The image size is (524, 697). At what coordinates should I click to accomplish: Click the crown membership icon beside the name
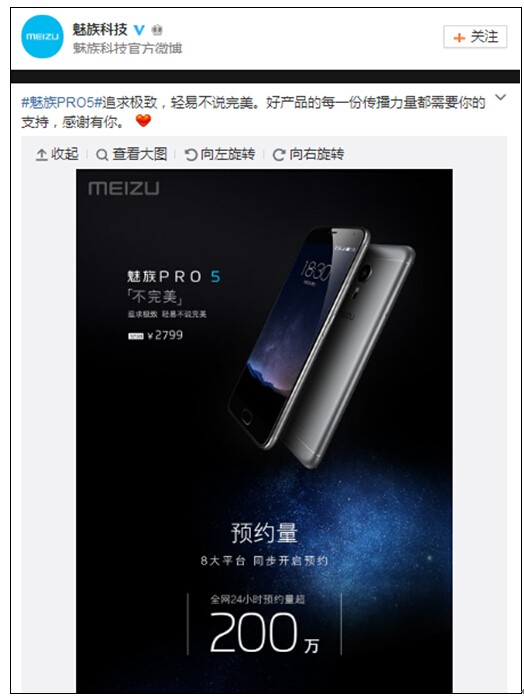pos(157,30)
